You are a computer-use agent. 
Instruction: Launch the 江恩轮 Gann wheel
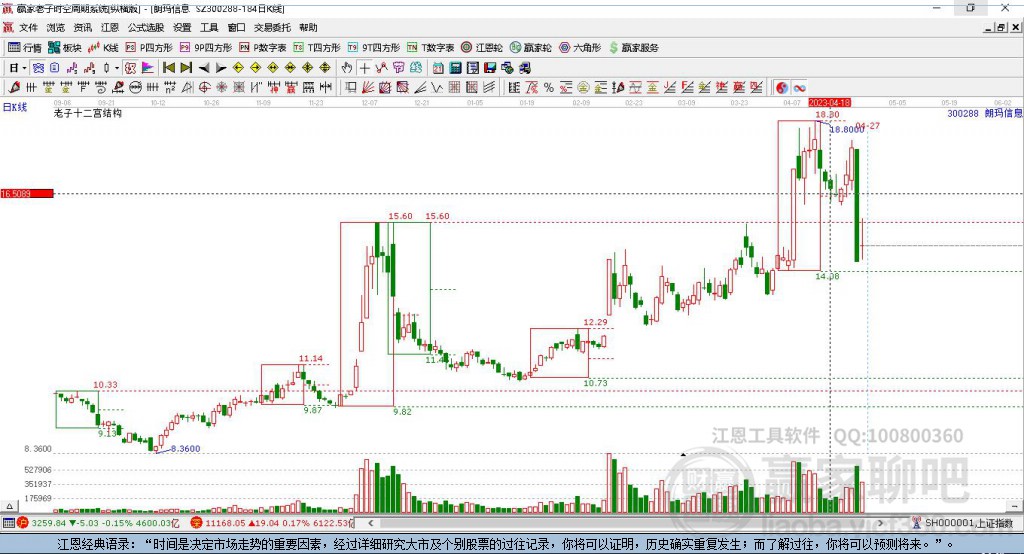pos(482,48)
